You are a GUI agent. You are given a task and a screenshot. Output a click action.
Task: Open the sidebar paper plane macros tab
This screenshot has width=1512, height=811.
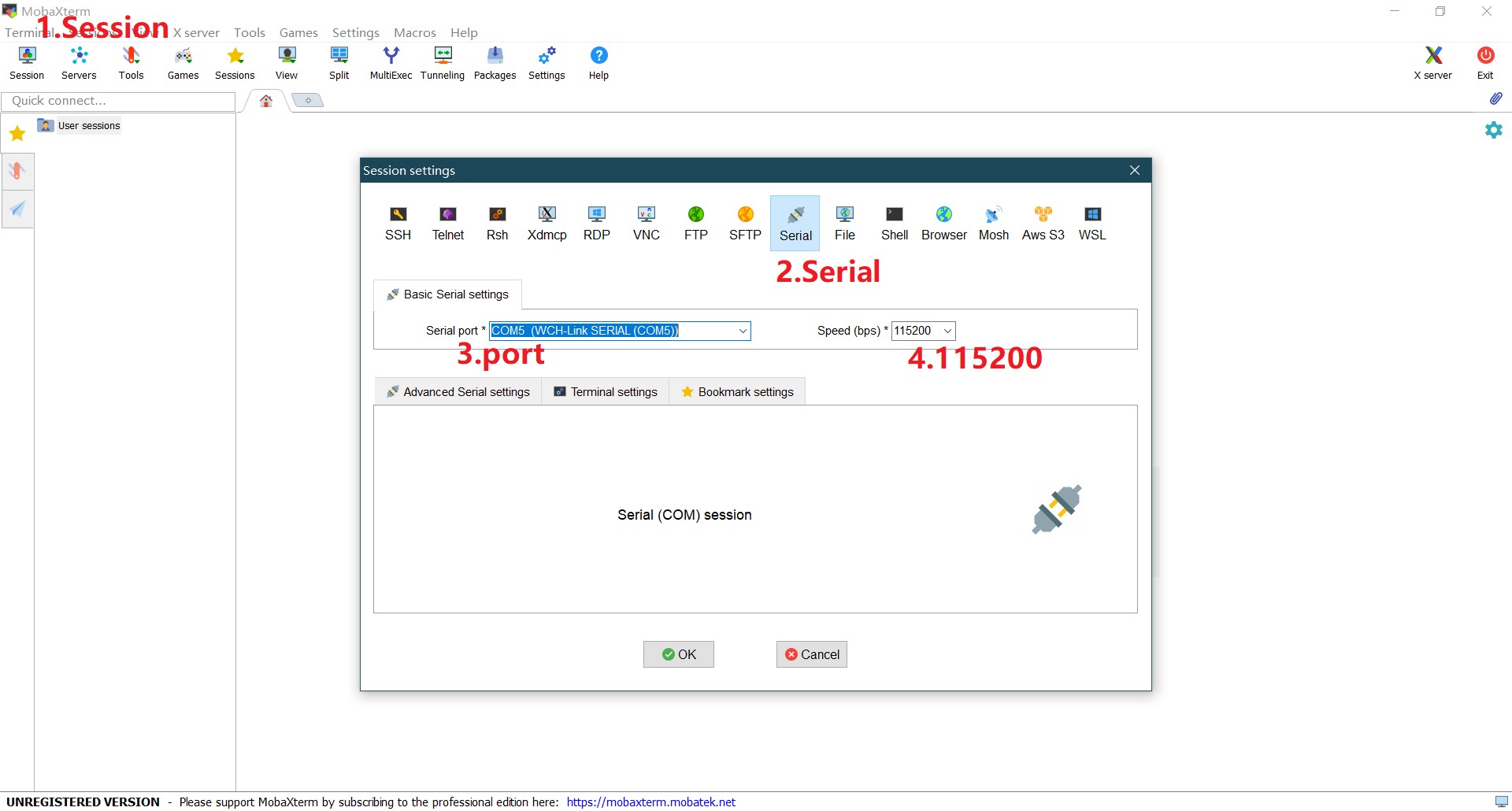click(17, 209)
